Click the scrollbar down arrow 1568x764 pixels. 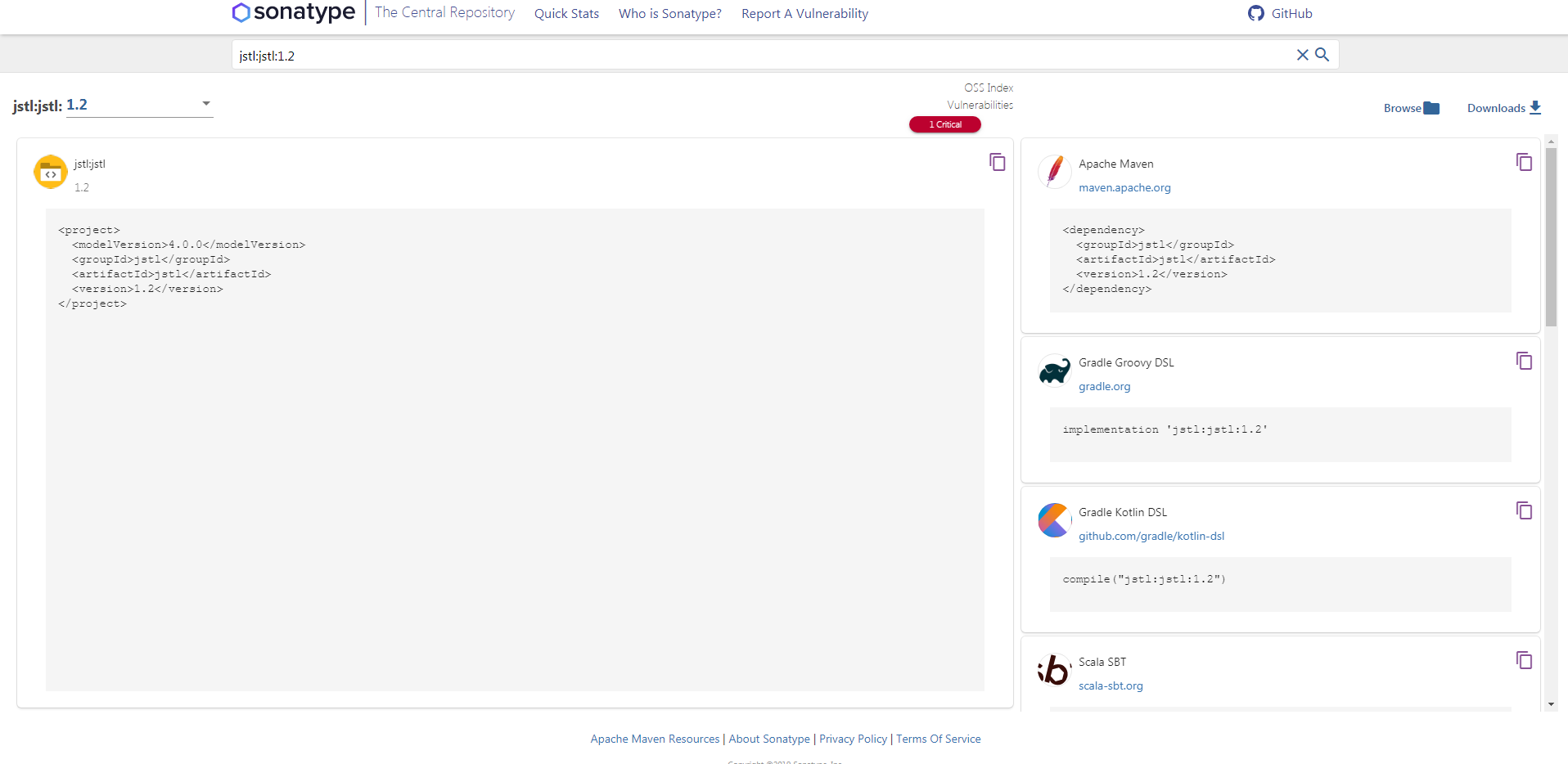[1551, 704]
